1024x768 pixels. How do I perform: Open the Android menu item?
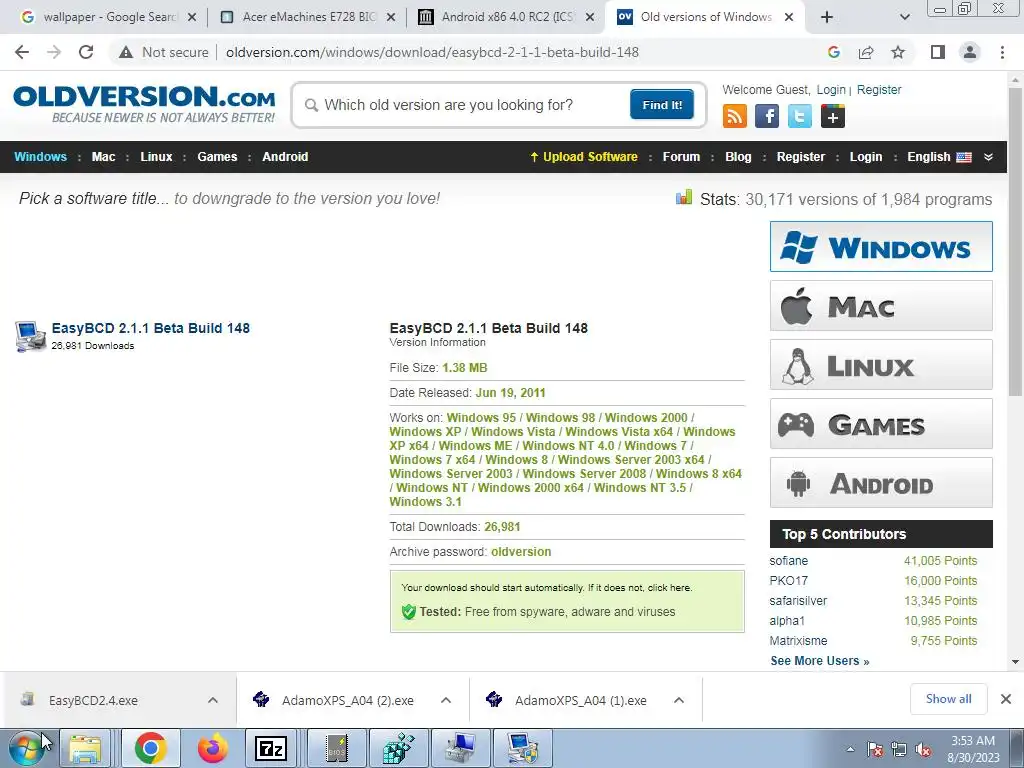tap(285, 157)
